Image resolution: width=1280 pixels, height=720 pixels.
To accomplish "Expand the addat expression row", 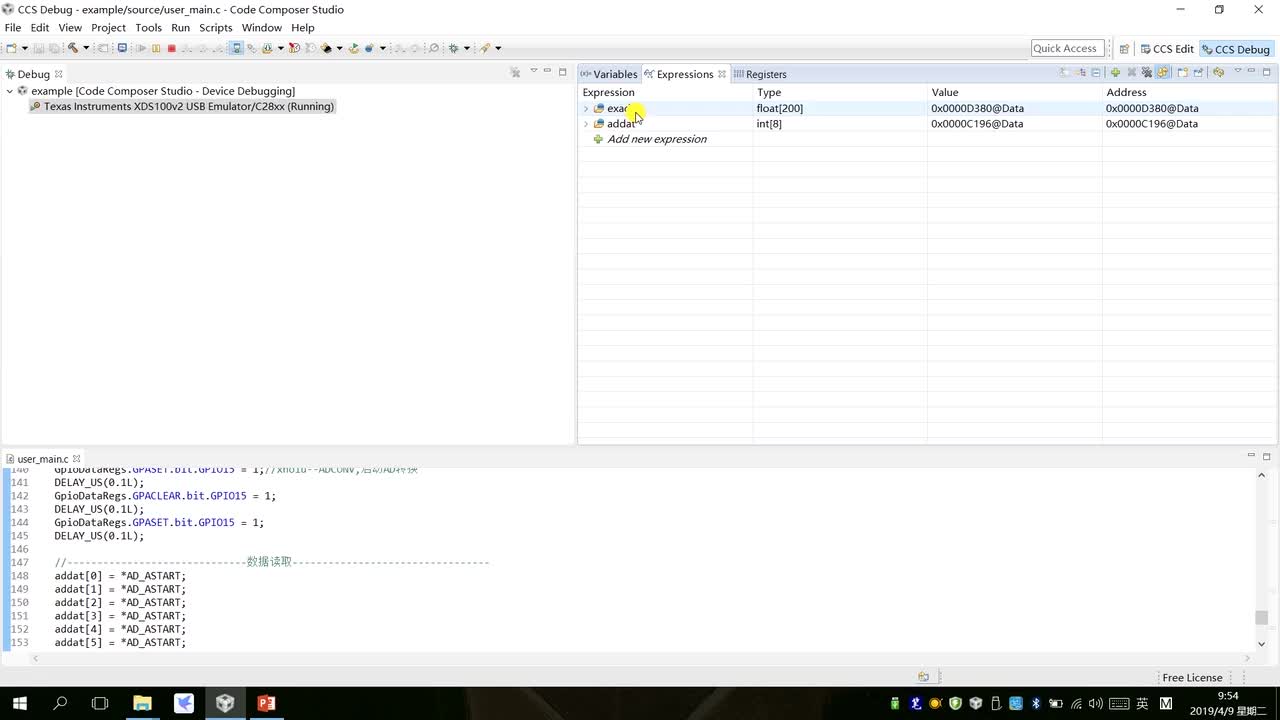I will tap(586, 124).
